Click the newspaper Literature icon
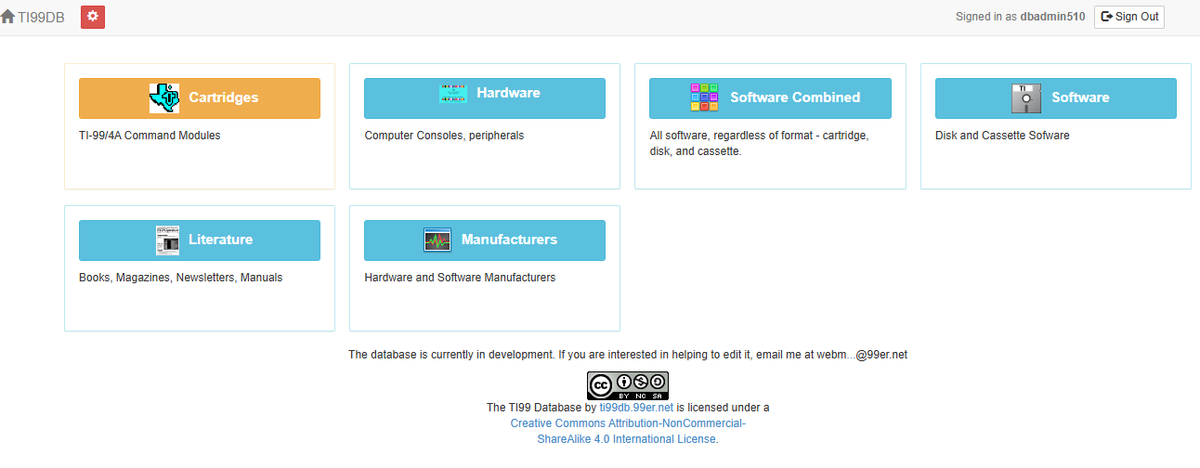 click(x=167, y=240)
